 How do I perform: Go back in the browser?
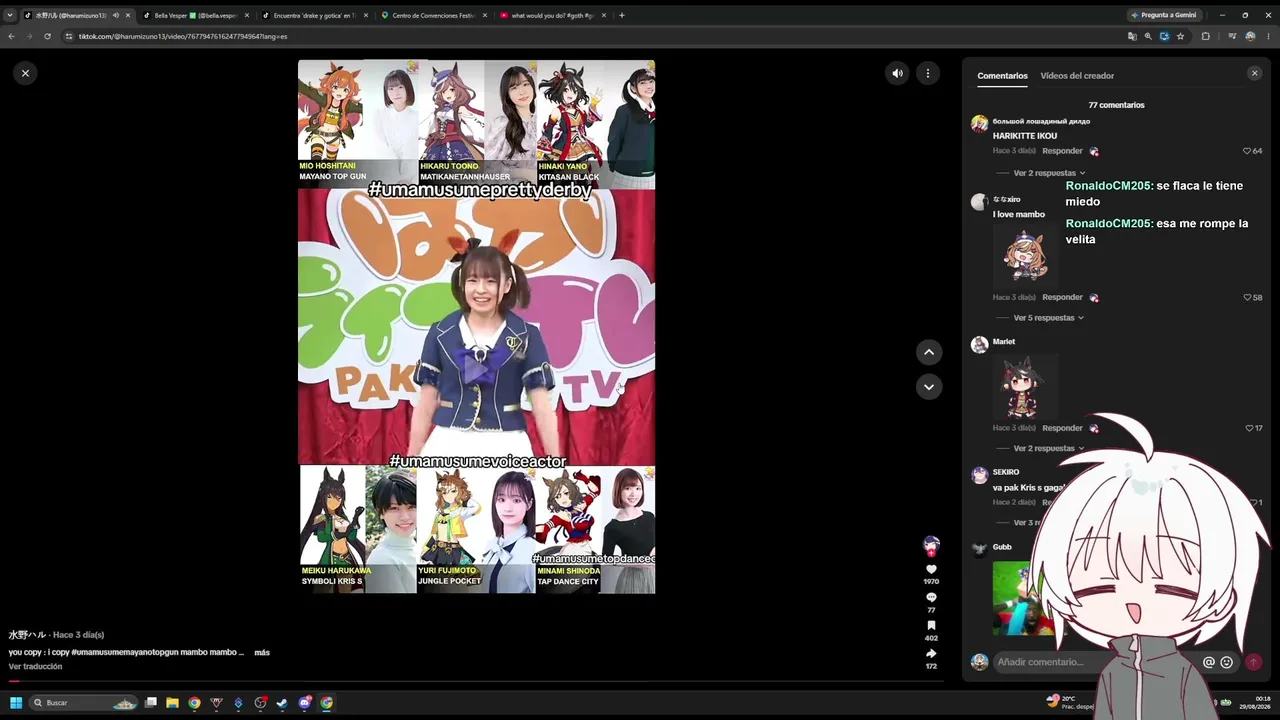[x=11, y=36]
